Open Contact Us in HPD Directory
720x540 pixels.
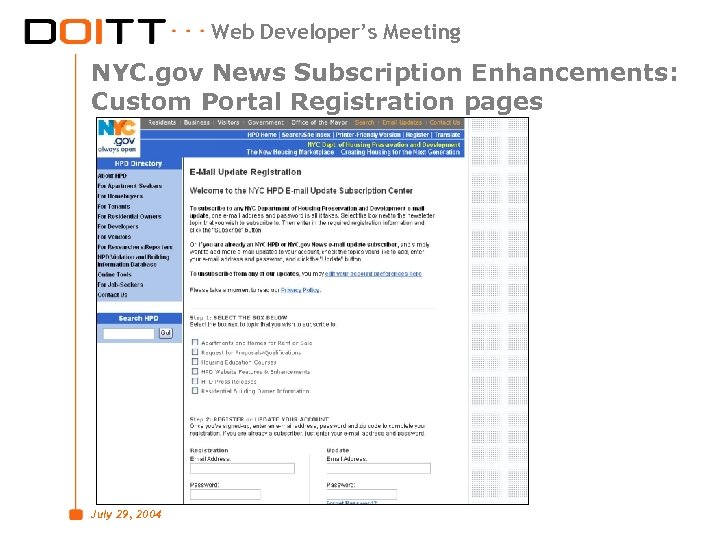[x=112, y=295]
